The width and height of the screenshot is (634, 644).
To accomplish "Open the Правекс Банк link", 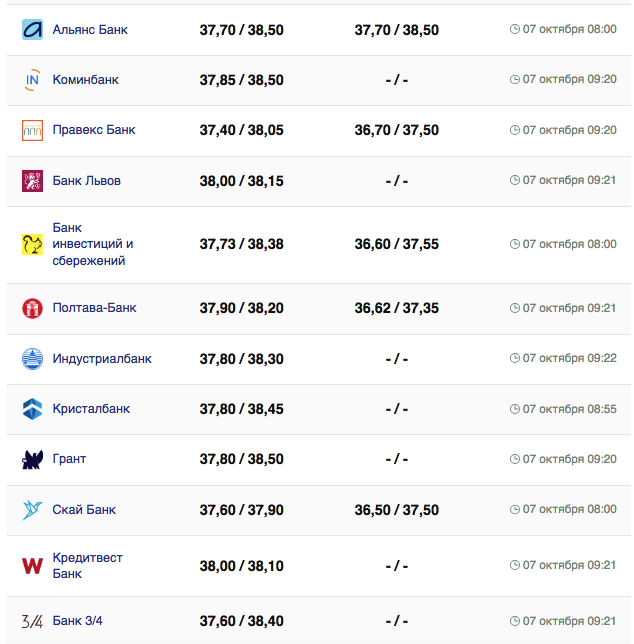I will coord(94,130).
